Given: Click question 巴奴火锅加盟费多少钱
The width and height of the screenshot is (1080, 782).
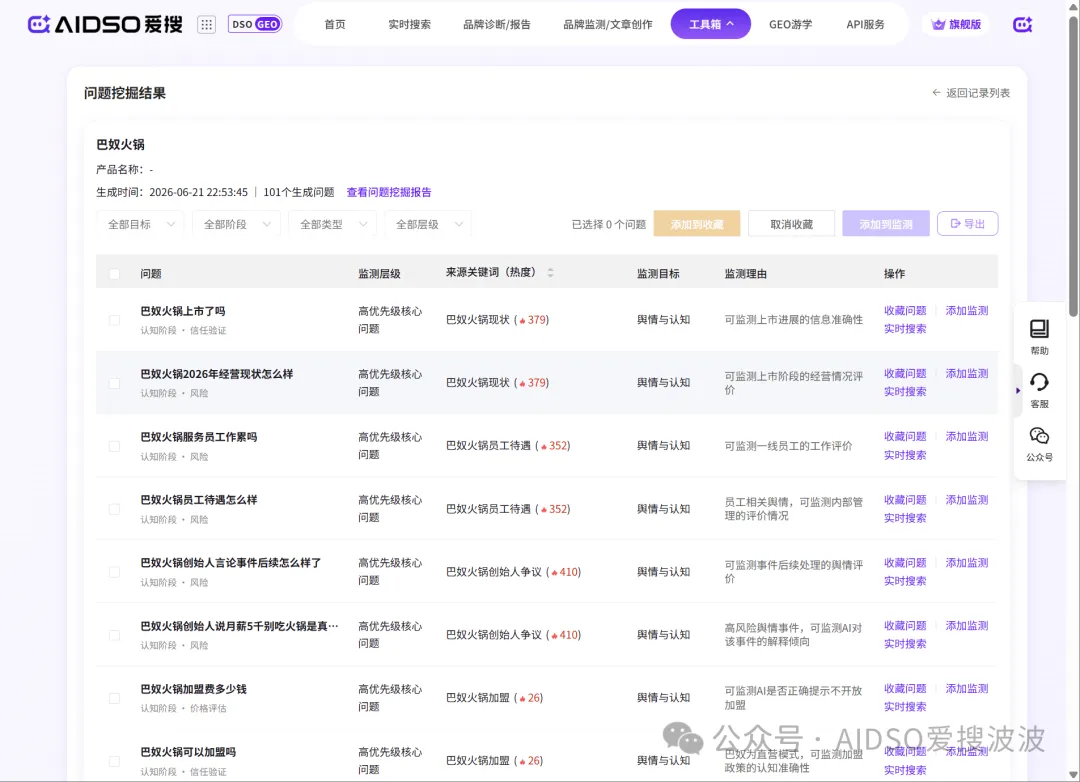Looking at the screenshot, I should 193,688.
